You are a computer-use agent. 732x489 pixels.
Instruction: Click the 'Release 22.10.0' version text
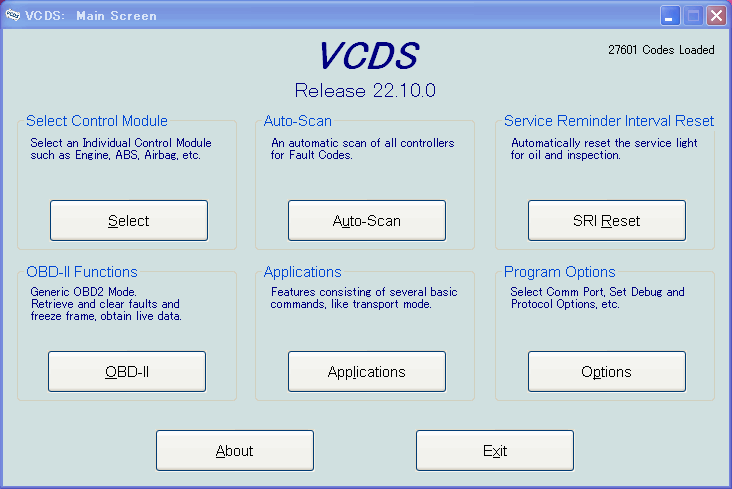click(x=365, y=90)
